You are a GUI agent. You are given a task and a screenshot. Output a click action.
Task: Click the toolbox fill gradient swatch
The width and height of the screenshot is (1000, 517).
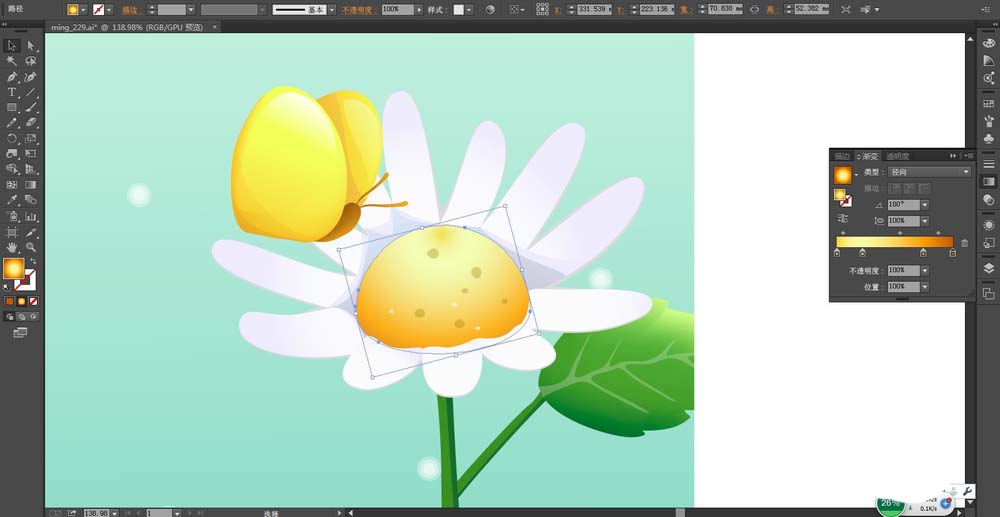[13, 268]
